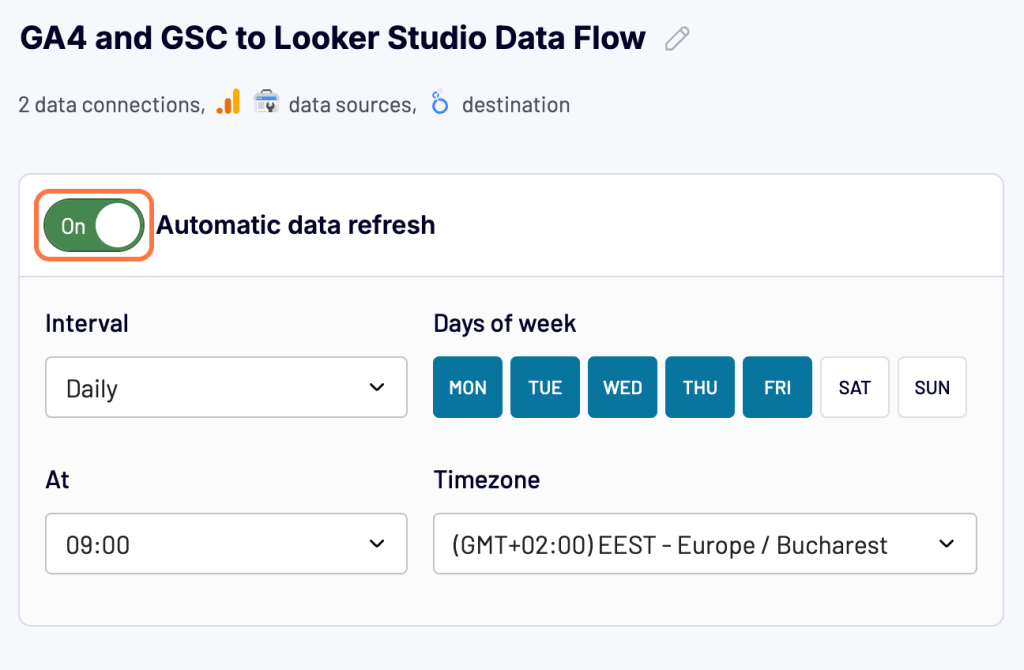Click the 'Days of week' label
This screenshot has width=1024, height=670.
coord(505,324)
